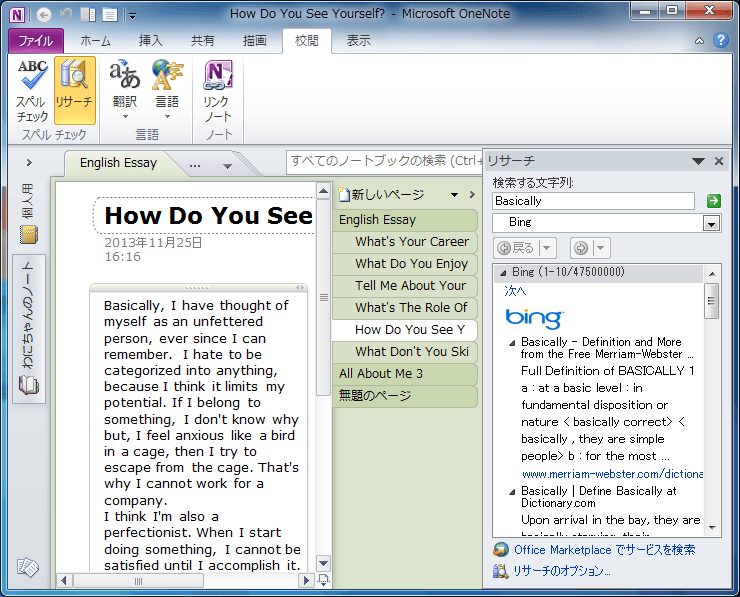Open the What's Your Career page
The width and height of the screenshot is (740, 597).
[x=405, y=242]
